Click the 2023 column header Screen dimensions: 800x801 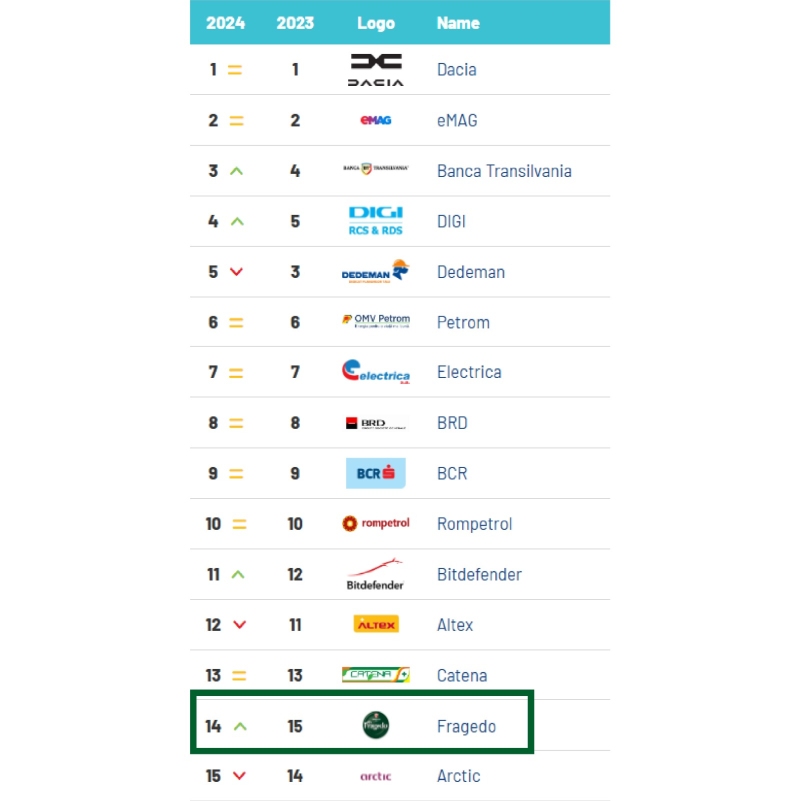[x=295, y=23]
